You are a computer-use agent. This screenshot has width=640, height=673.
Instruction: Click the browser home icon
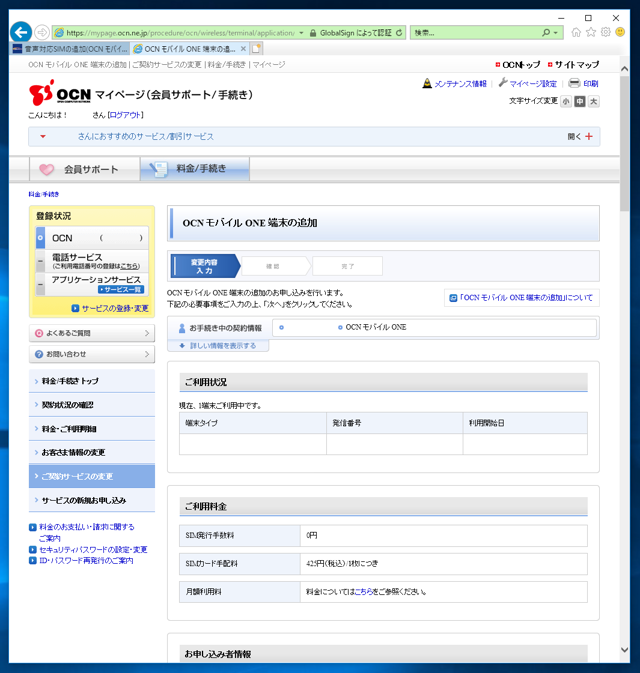pos(576,32)
